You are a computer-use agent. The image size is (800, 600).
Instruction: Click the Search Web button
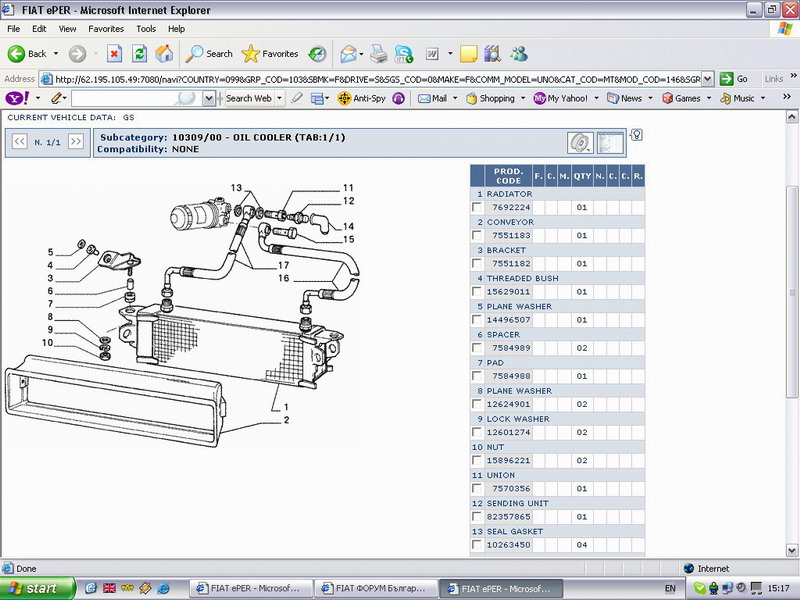click(x=248, y=98)
